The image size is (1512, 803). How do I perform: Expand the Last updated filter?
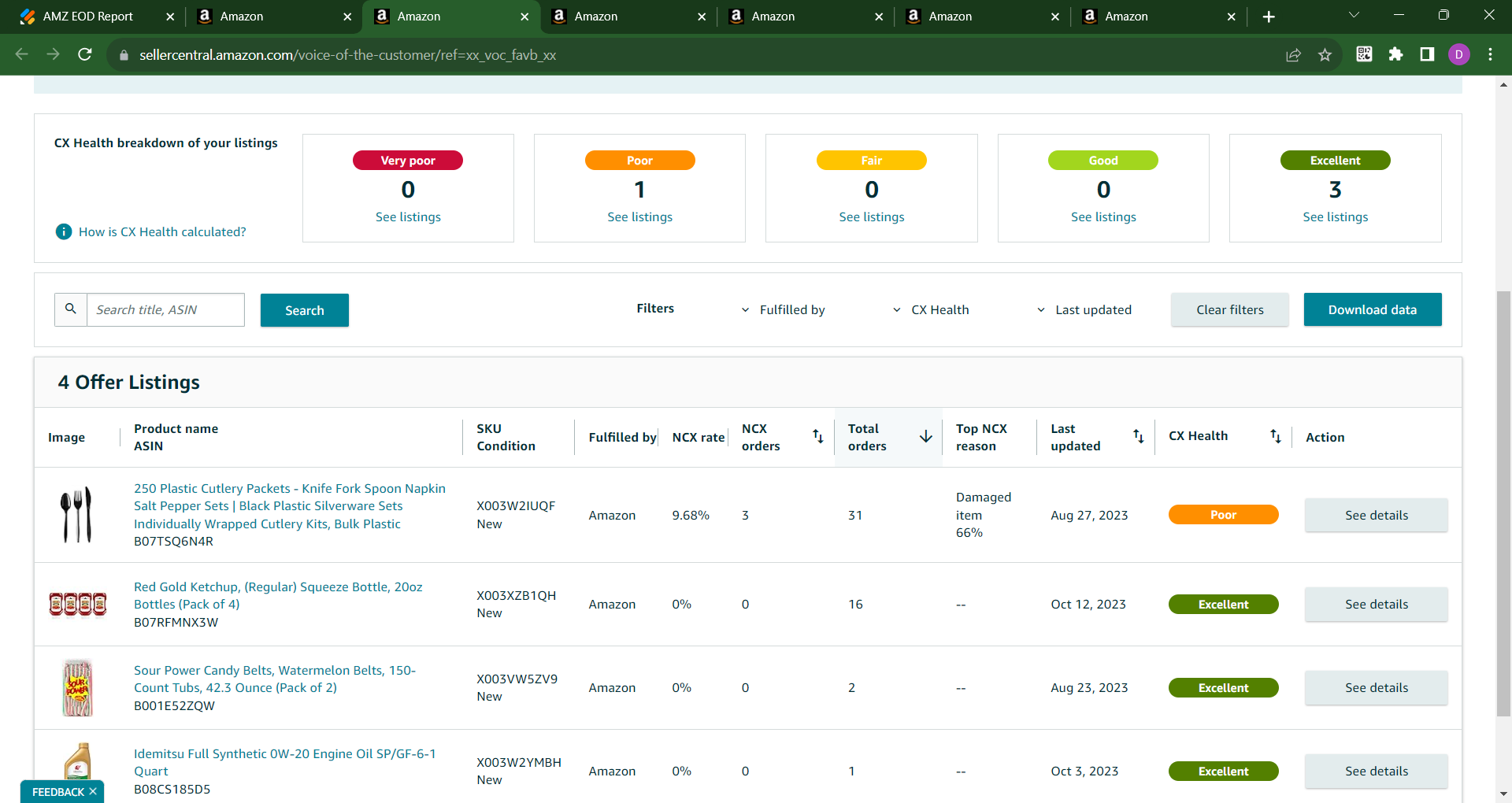click(1084, 309)
